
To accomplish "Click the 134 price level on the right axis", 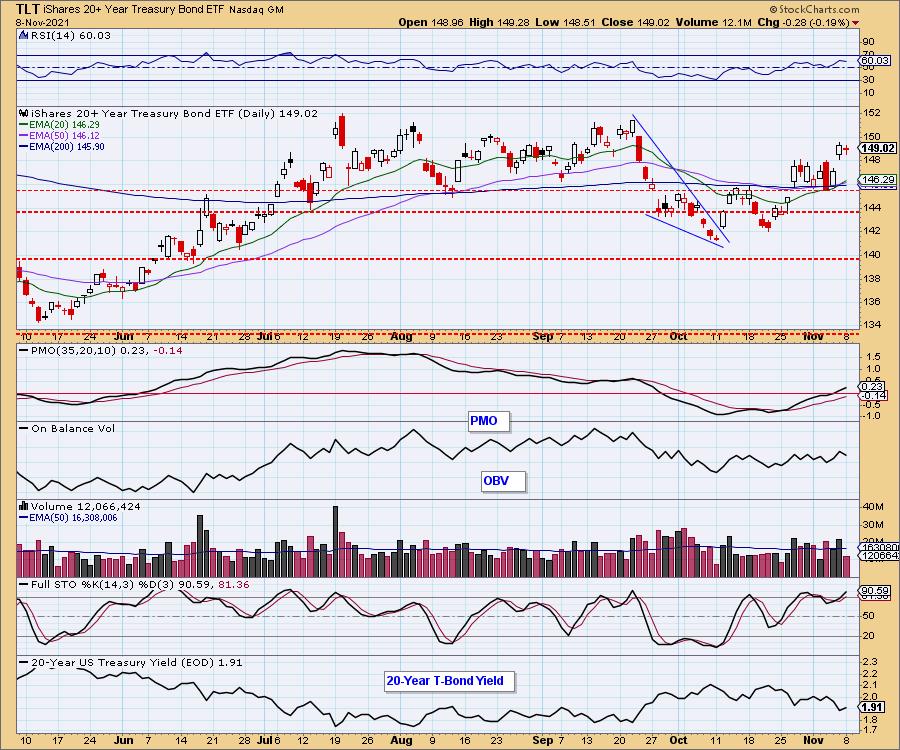I will tap(870, 324).
